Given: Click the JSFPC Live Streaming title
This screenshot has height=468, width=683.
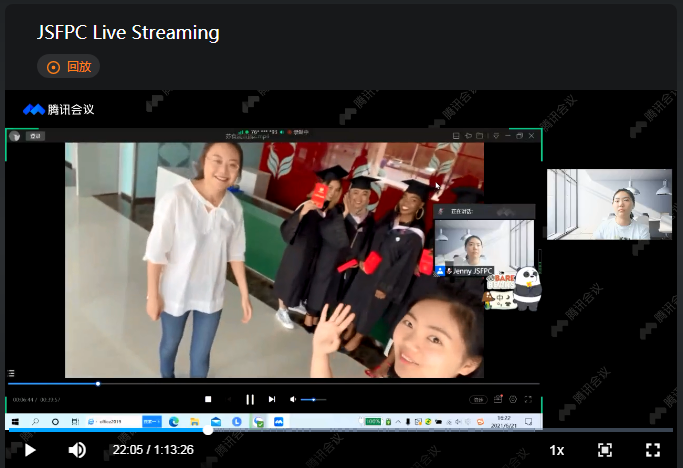Looking at the screenshot, I should [x=128, y=32].
